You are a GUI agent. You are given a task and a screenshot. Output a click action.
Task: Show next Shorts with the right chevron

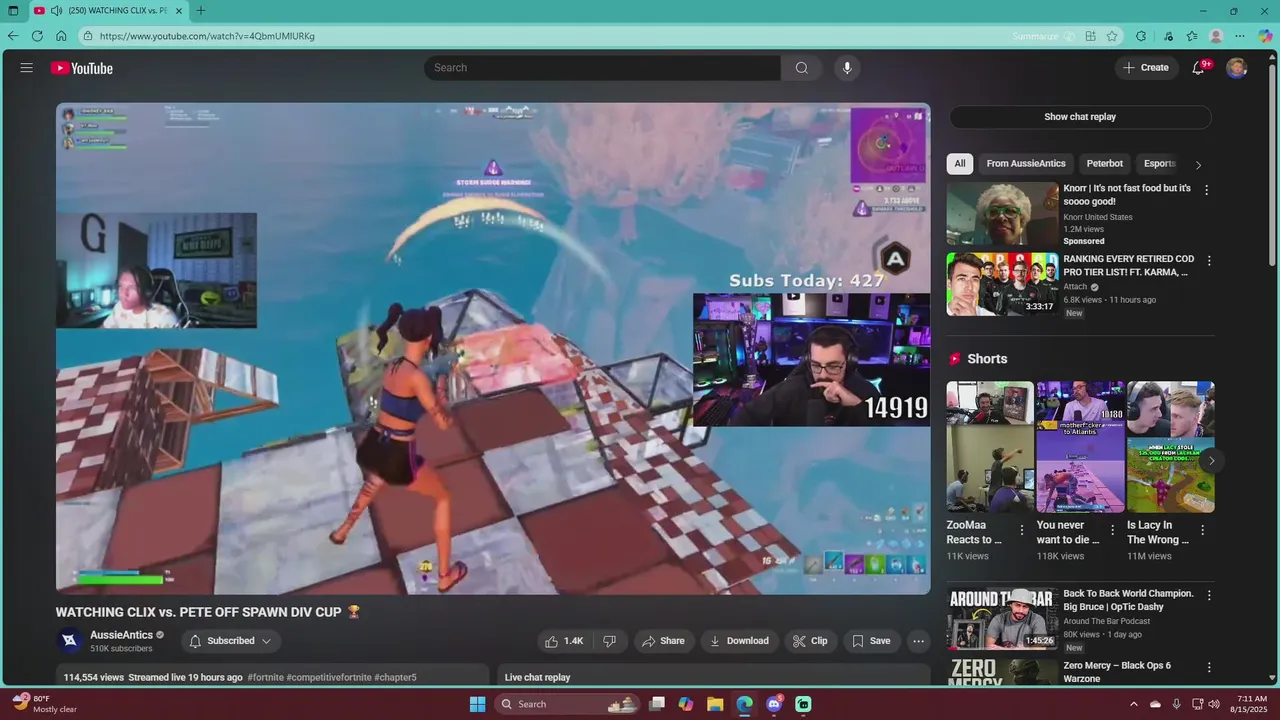click(x=1211, y=461)
